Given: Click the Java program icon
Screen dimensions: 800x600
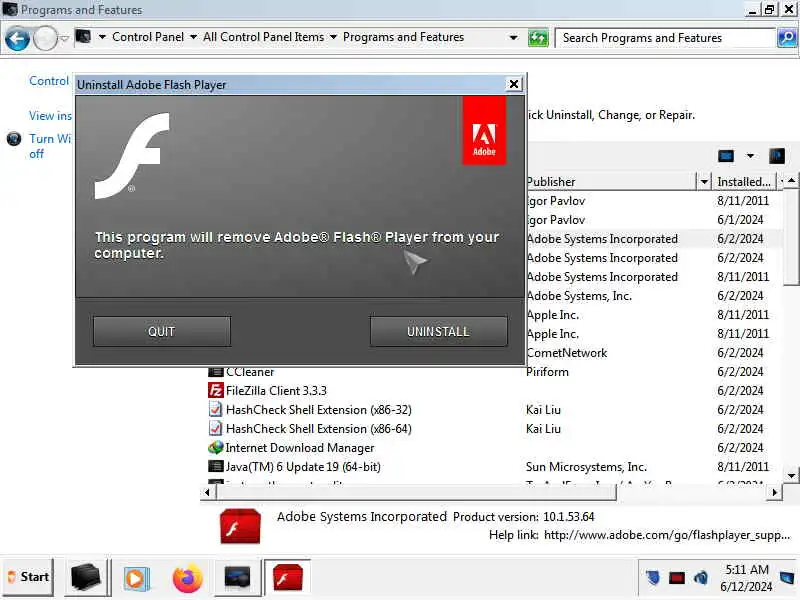Looking at the screenshot, I should tap(216, 466).
